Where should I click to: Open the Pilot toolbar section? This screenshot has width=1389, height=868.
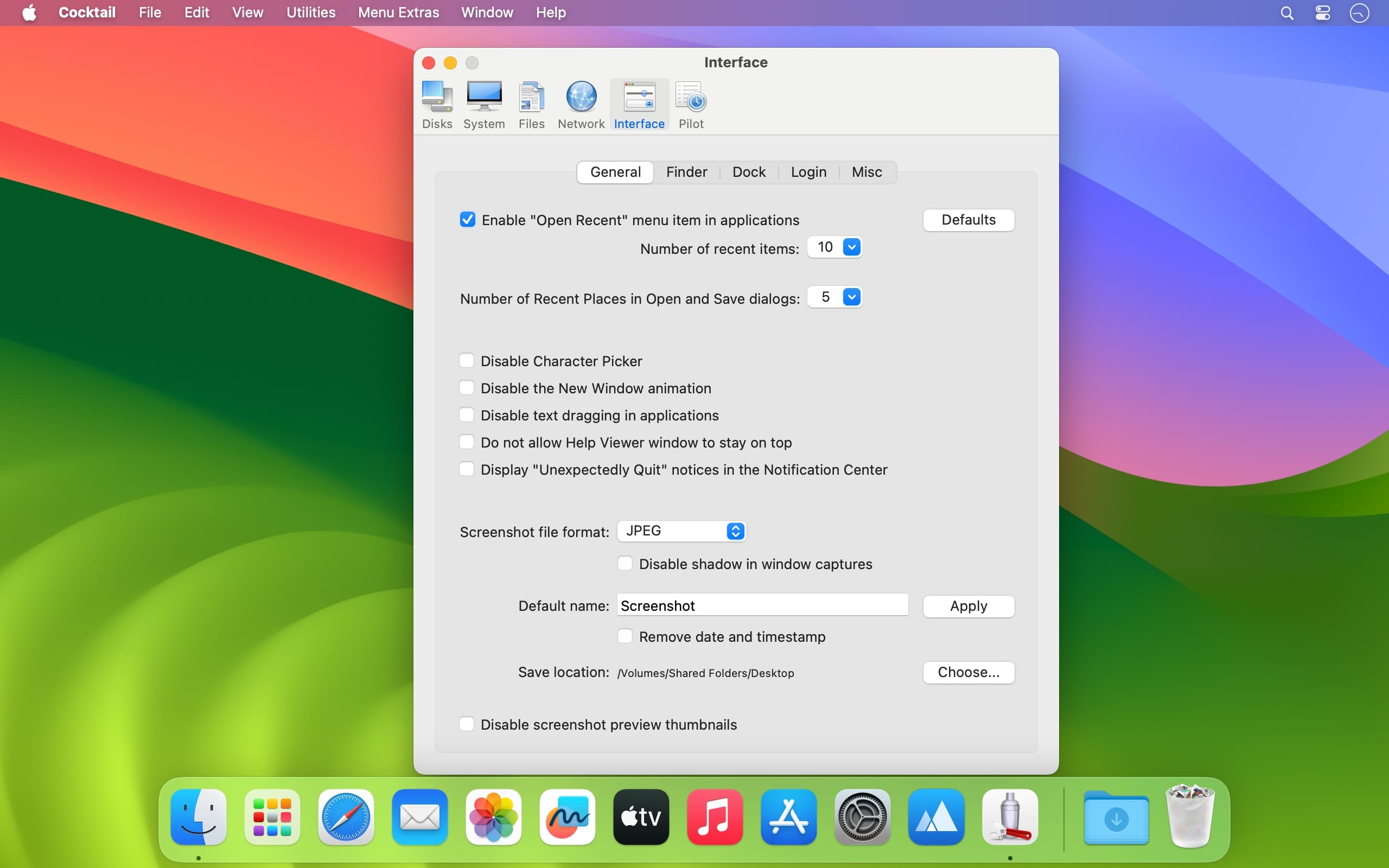tap(691, 105)
